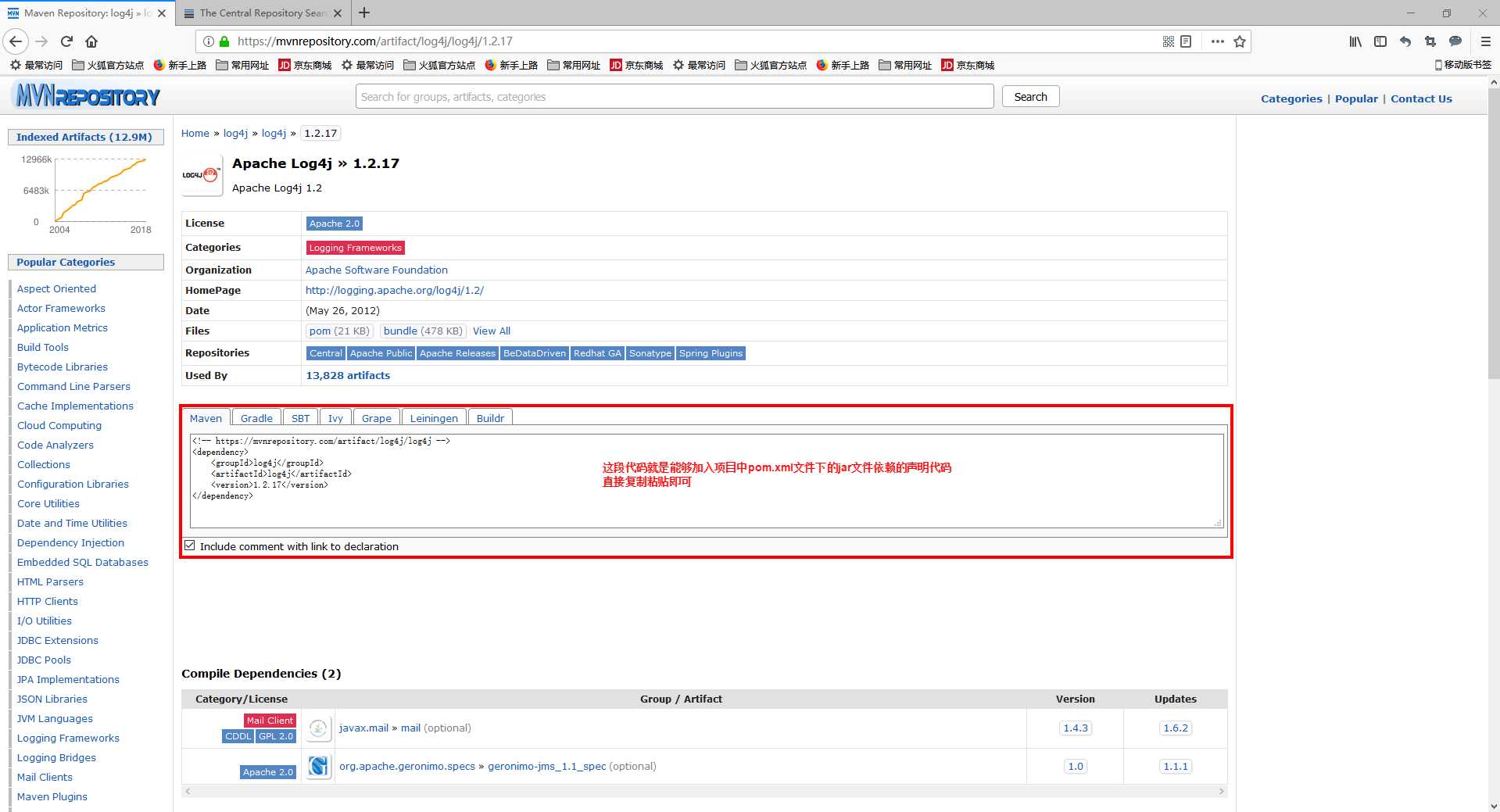Open the Firefox hamburger menu

1486,41
